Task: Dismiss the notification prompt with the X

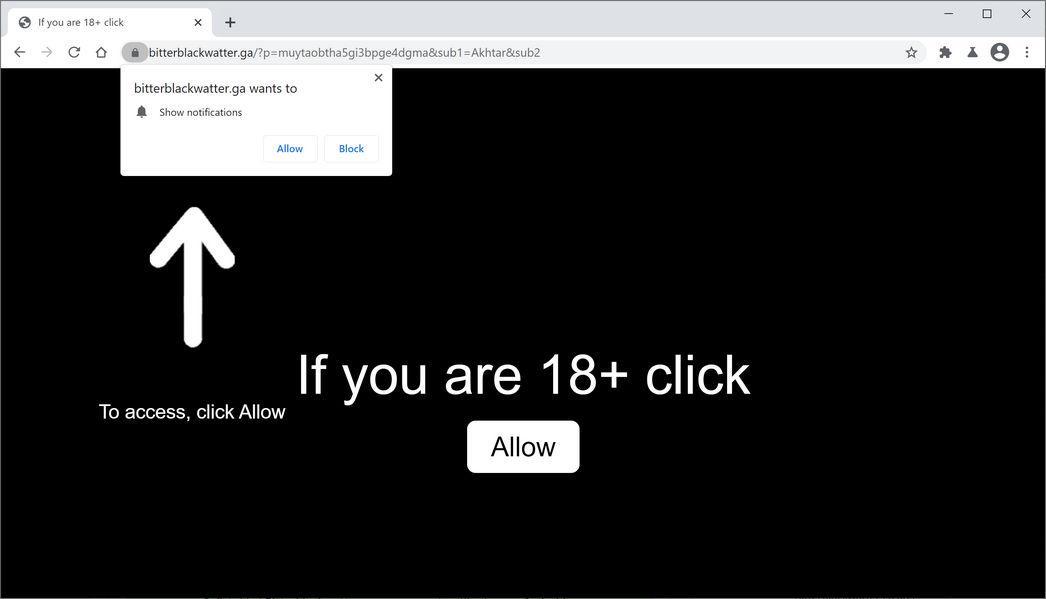Action: point(378,77)
